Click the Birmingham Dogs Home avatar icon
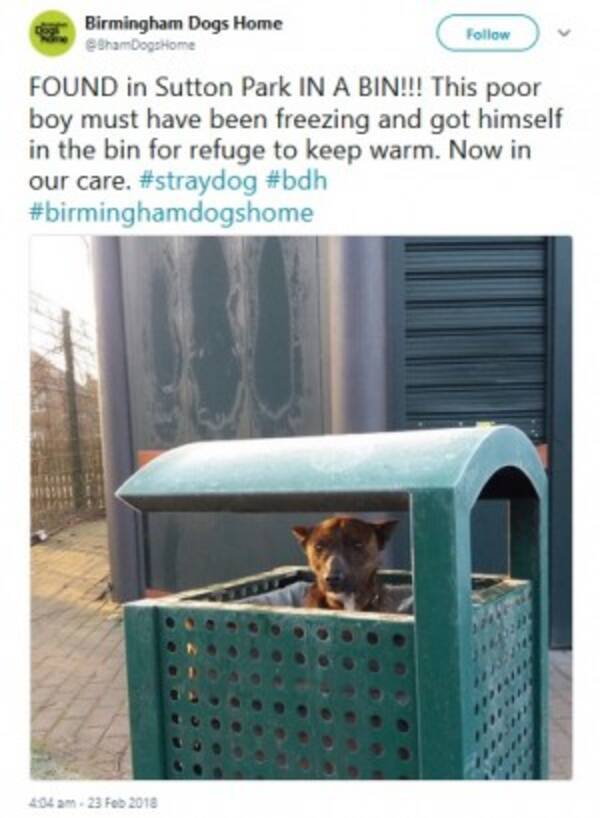Viewport: 600px width, 818px height. (52, 33)
